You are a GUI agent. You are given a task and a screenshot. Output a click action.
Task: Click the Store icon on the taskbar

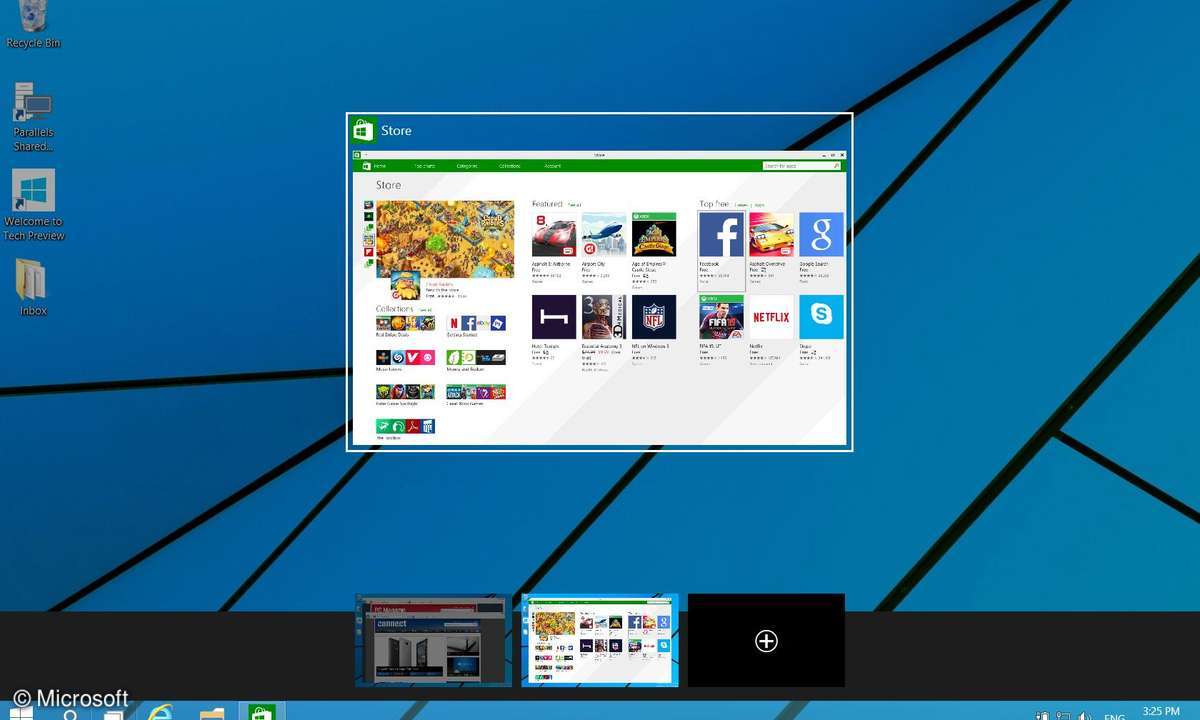coord(262,713)
